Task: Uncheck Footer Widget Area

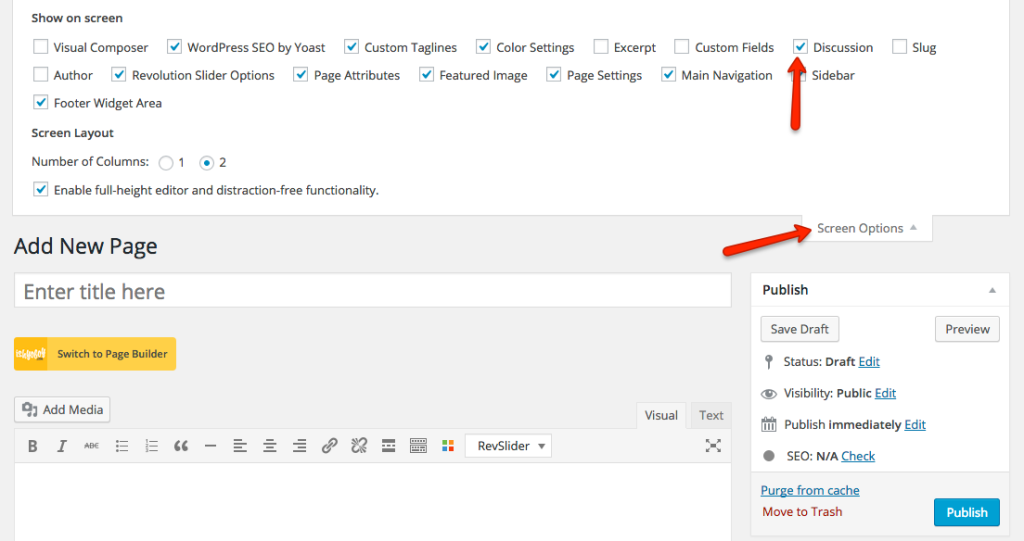Action: 40,103
